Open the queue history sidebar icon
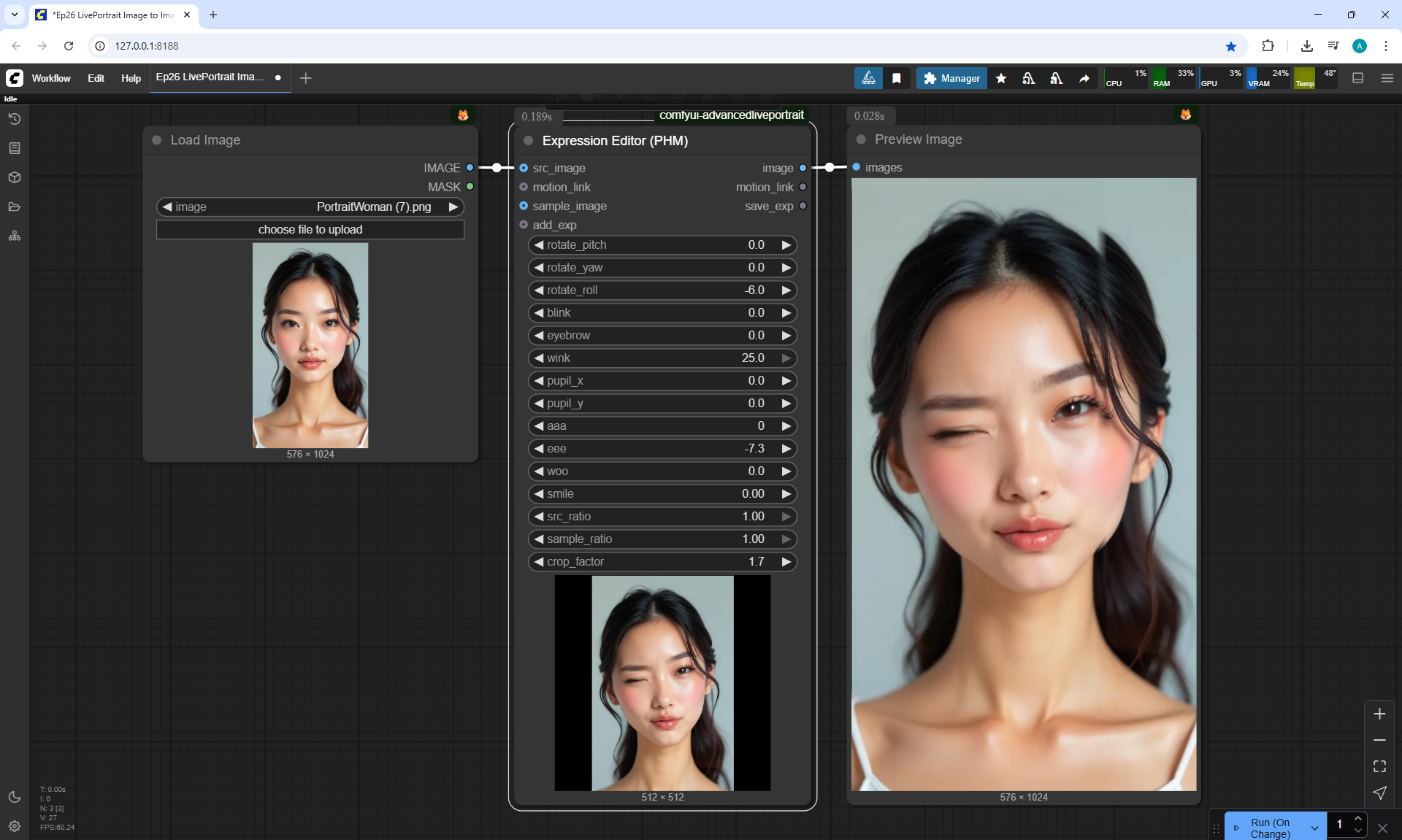The height and width of the screenshot is (840, 1402). (x=14, y=119)
